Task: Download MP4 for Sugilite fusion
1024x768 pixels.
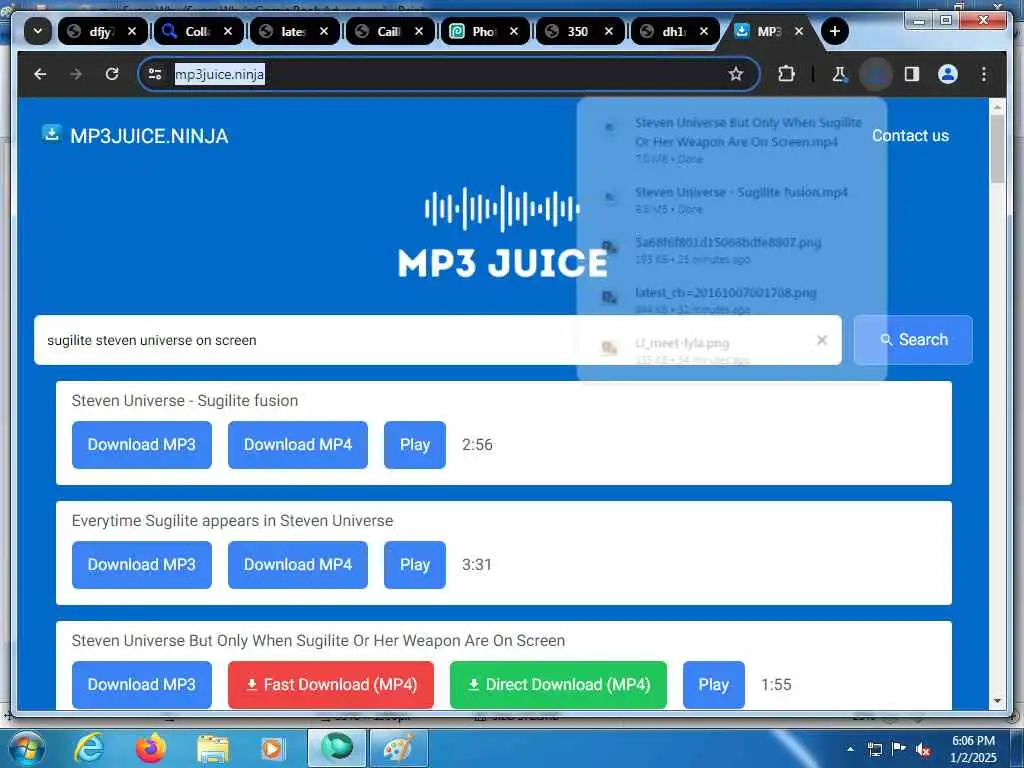Action: click(298, 445)
